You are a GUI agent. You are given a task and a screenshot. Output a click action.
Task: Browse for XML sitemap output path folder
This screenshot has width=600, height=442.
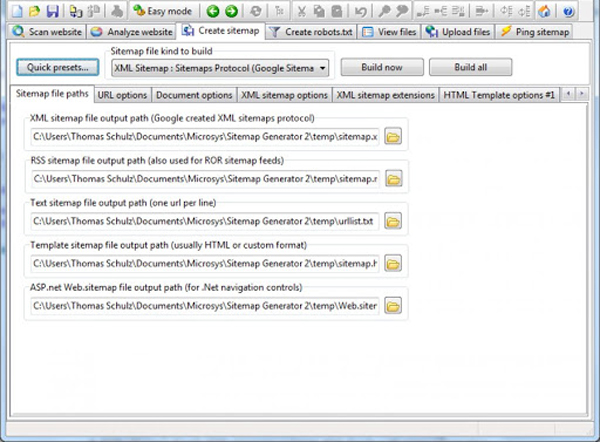(x=393, y=136)
